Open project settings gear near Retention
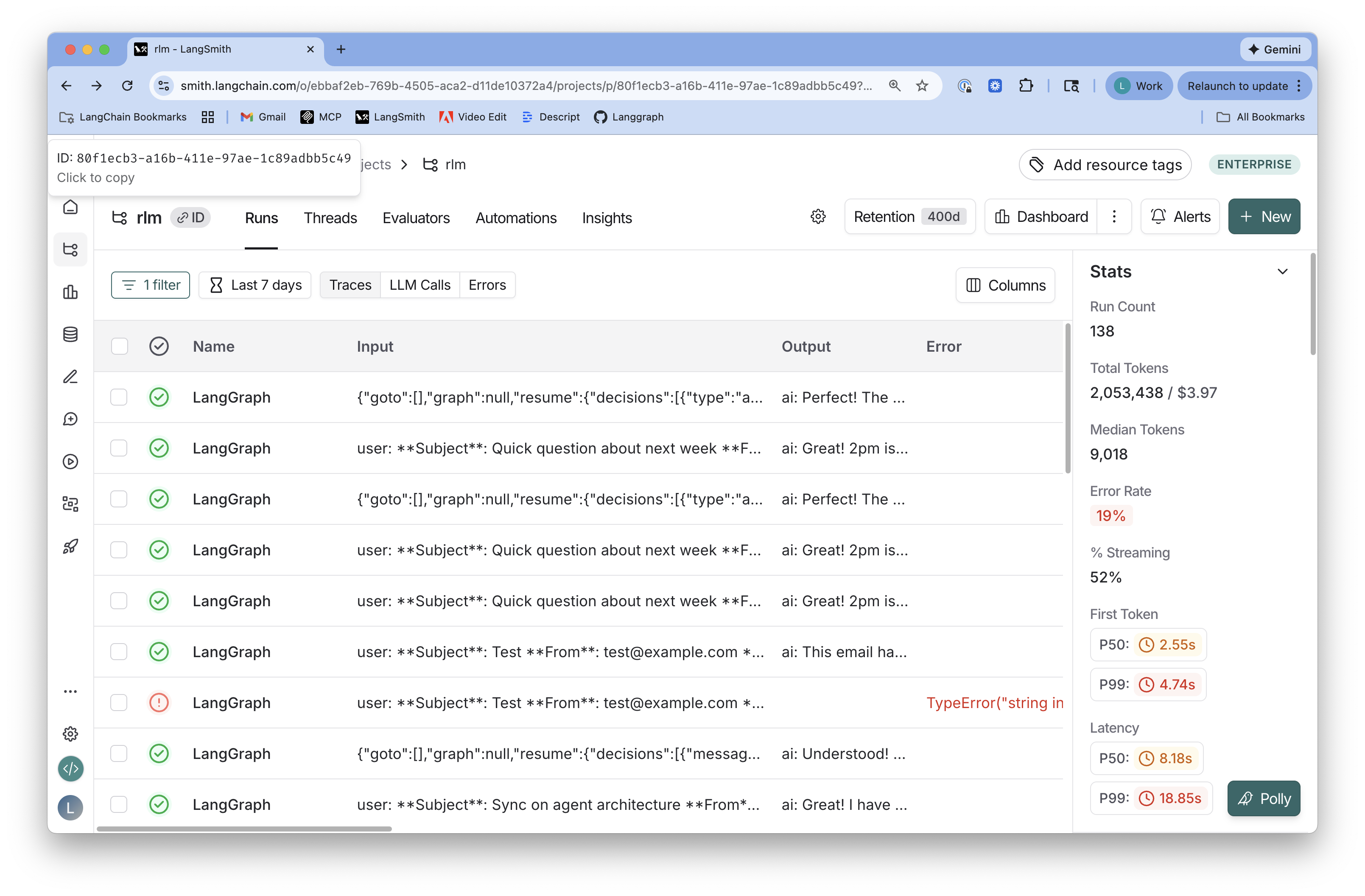1365x896 pixels. point(818,216)
